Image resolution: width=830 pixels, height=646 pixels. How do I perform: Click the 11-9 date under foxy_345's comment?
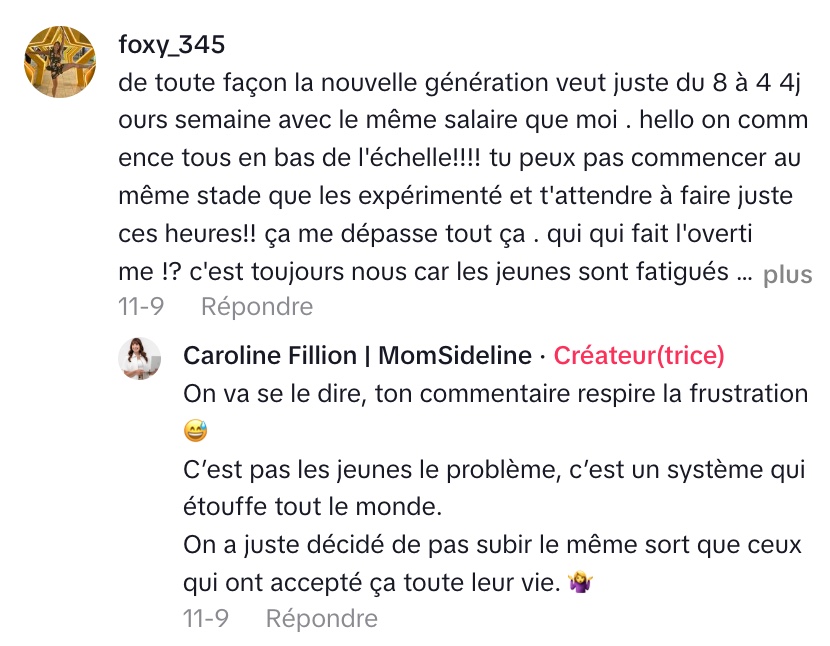pyautogui.click(x=140, y=306)
